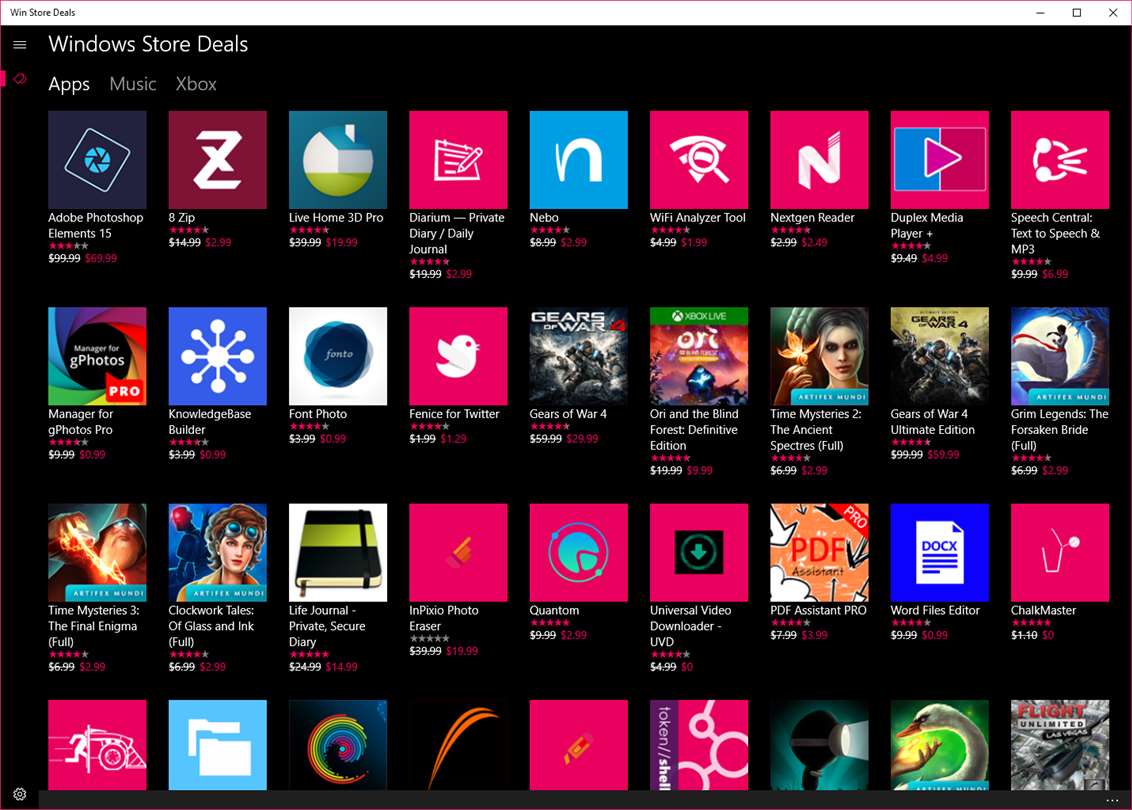
Task: Click 'WiFi Analyzer Tool' title text
Action: click(x=697, y=217)
